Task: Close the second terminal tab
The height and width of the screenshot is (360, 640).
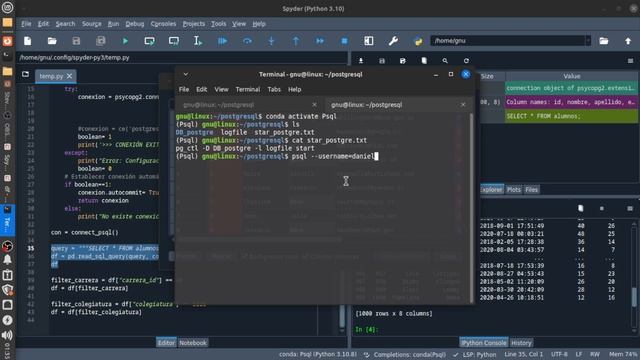Action: click(x=463, y=105)
